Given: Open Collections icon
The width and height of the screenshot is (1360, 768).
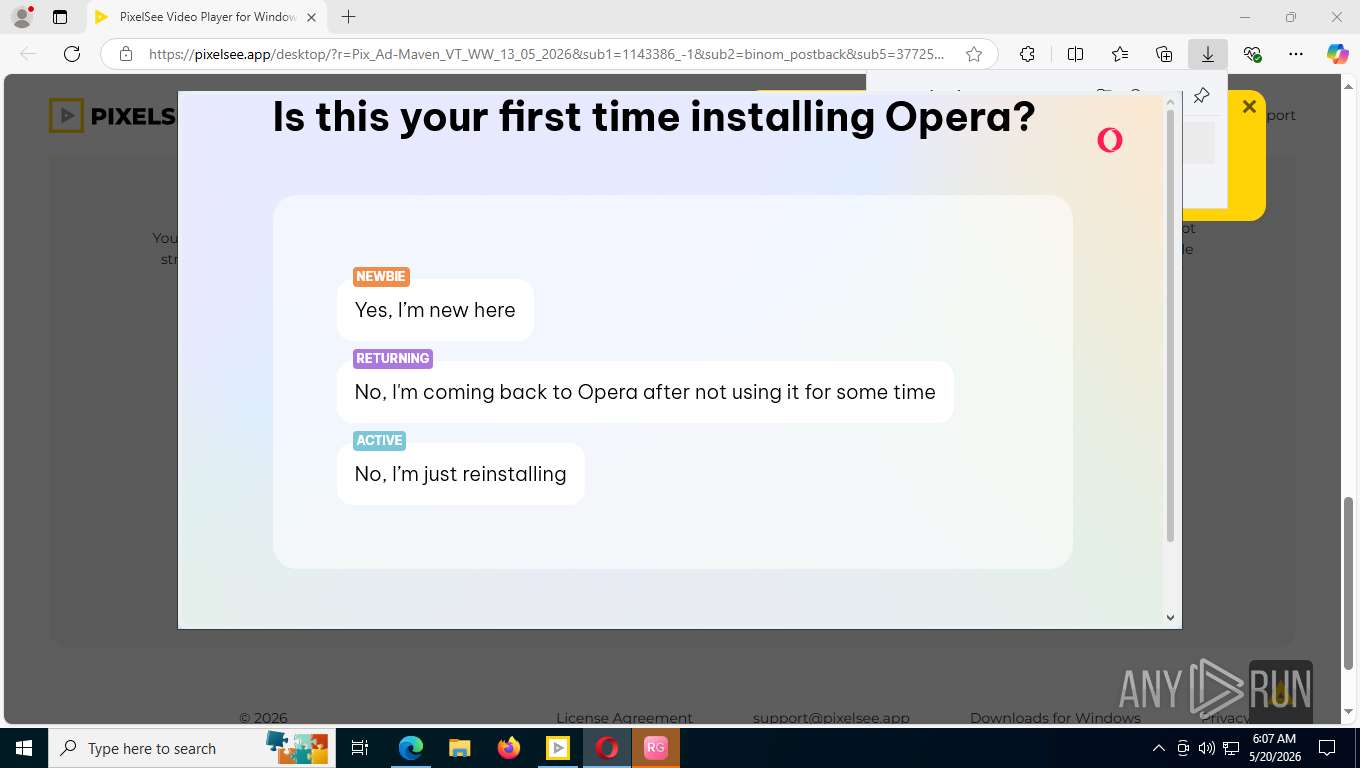Looking at the screenshot, I should [x=1164, y=54].
